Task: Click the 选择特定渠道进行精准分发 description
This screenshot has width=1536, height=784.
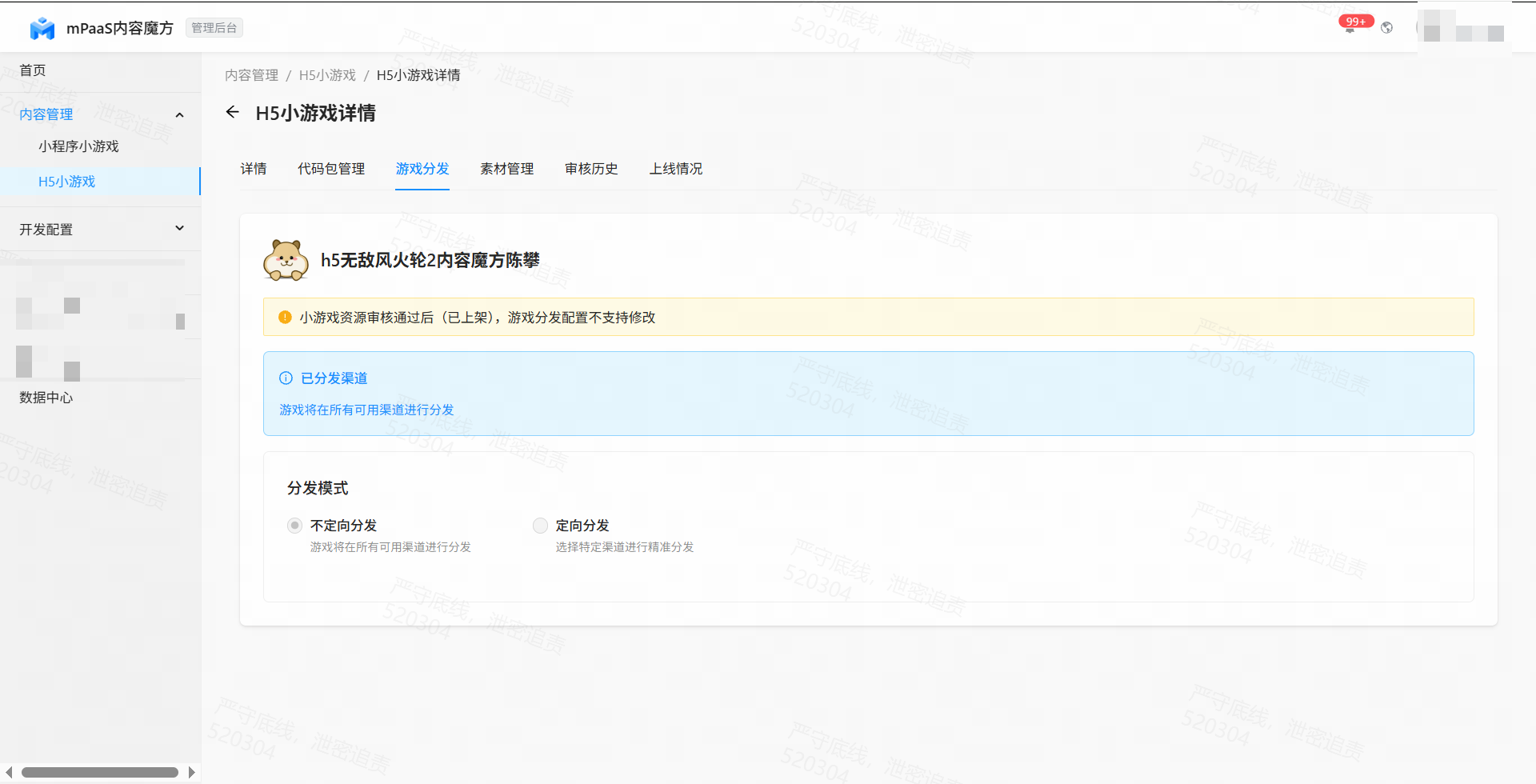Action: 625,547
